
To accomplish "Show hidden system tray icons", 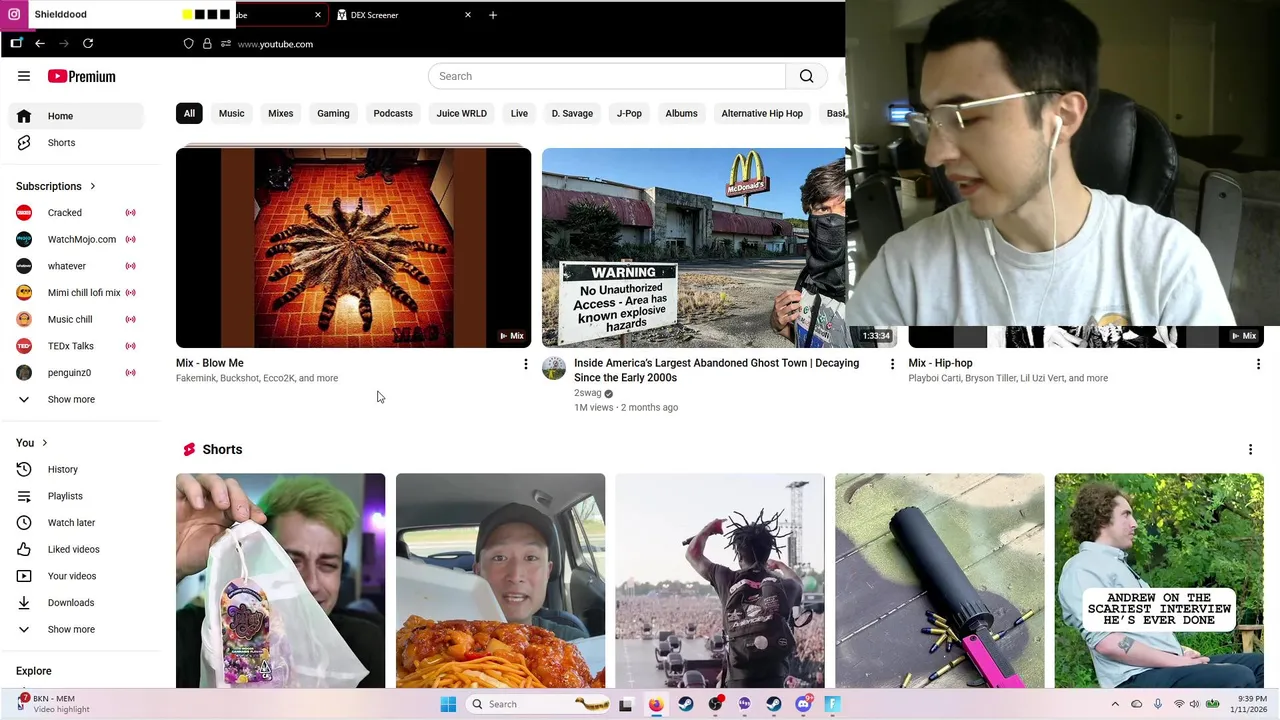I will point(1115,704).
